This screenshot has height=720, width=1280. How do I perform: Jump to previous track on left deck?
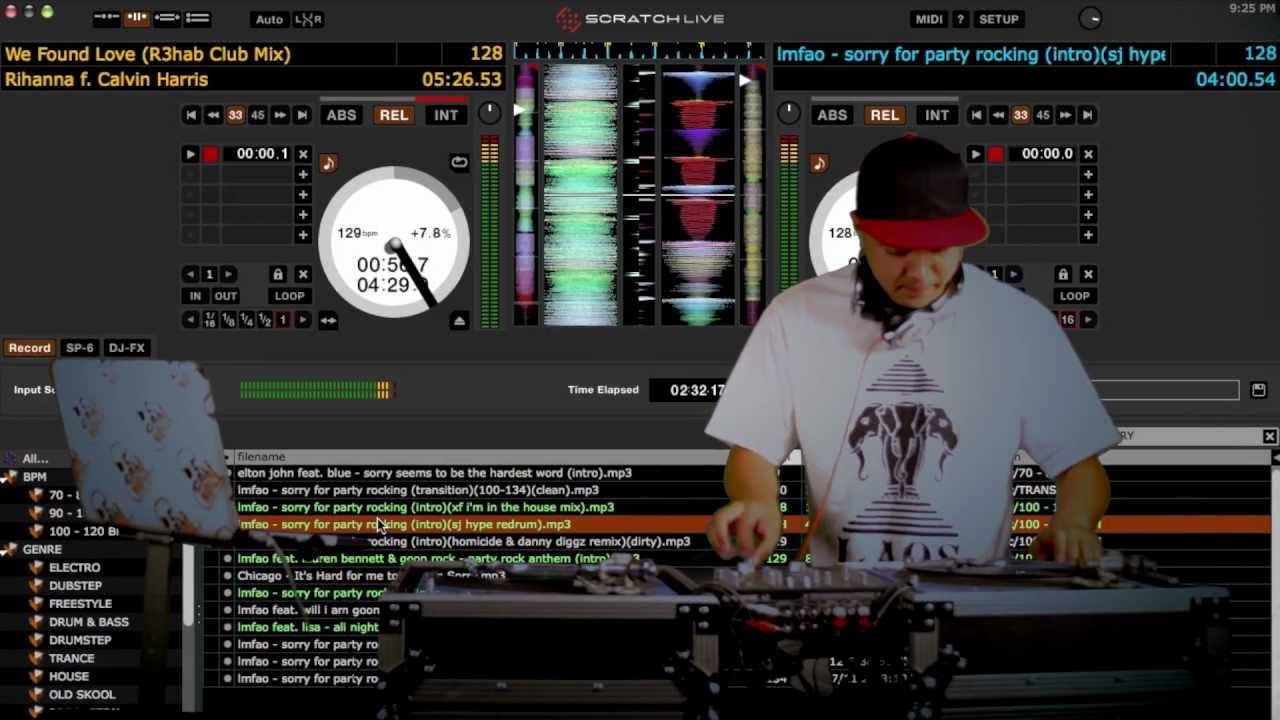point(191,115)
